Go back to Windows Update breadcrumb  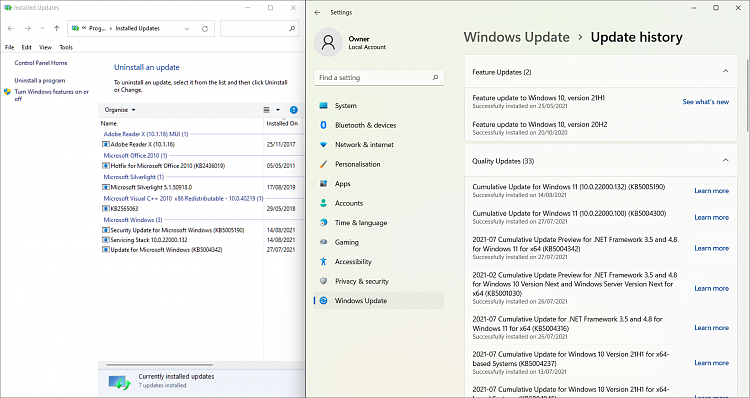pyautogui.click(x=517, y=37)
